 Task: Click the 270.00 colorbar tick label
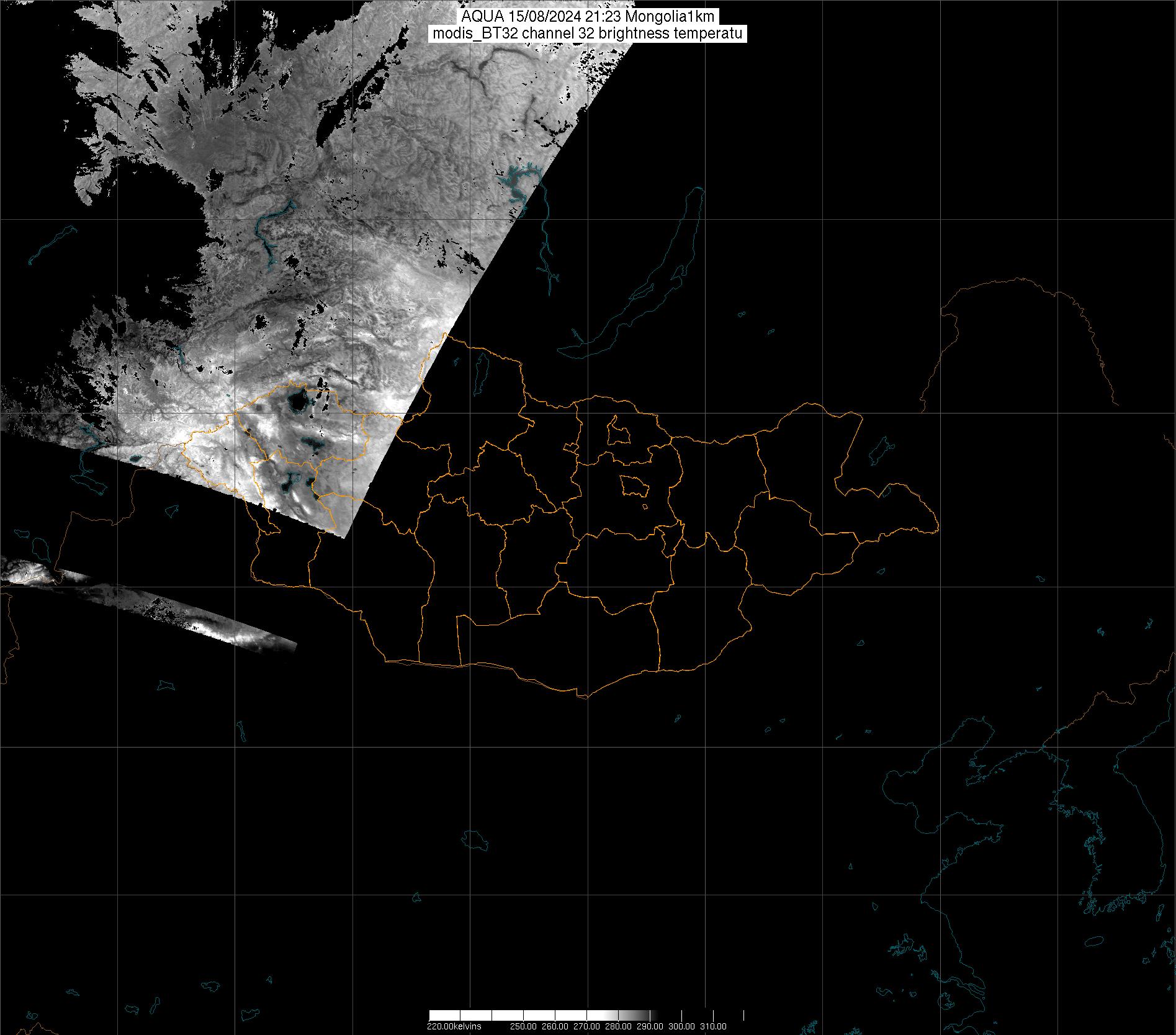click(x=586, y=1026)
